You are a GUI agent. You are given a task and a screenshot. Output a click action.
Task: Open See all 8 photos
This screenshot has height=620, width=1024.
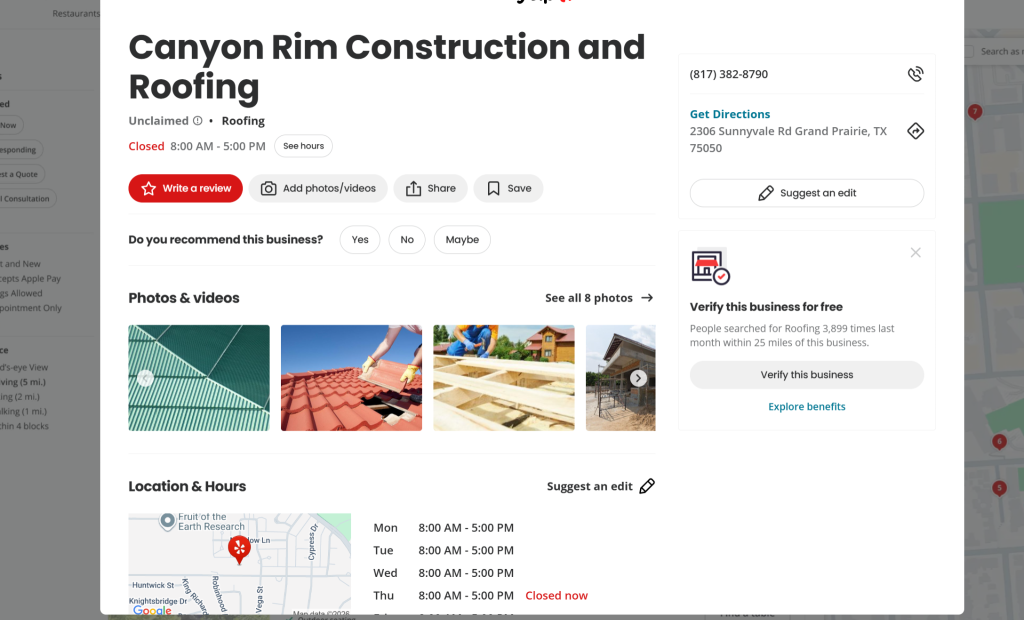point(598,298)
